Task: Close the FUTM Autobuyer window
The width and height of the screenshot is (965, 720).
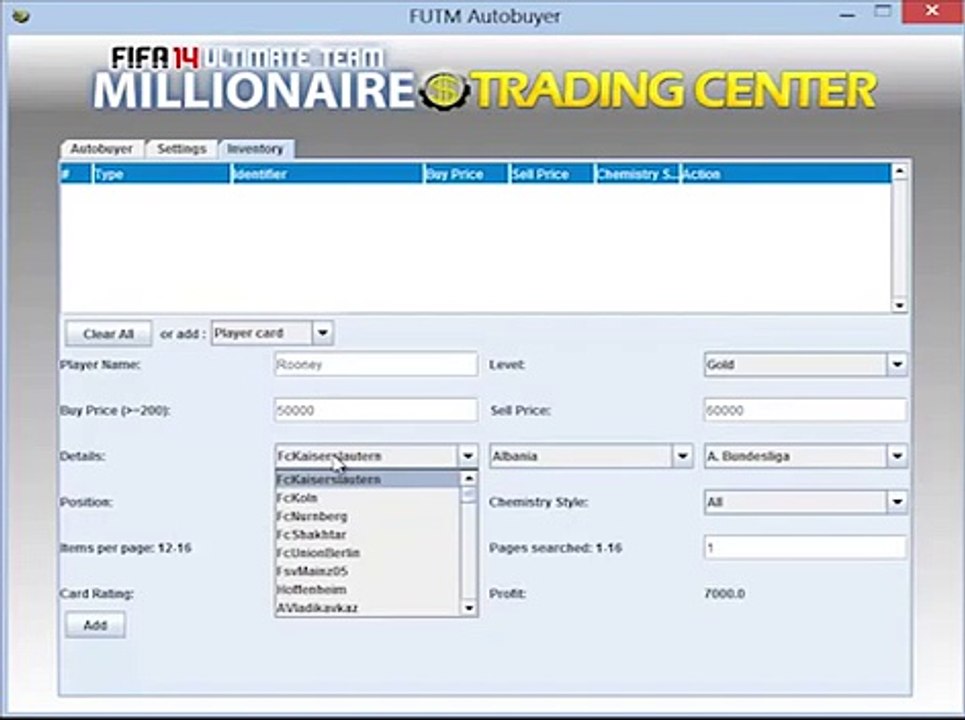Action: [x=932, y=11]
